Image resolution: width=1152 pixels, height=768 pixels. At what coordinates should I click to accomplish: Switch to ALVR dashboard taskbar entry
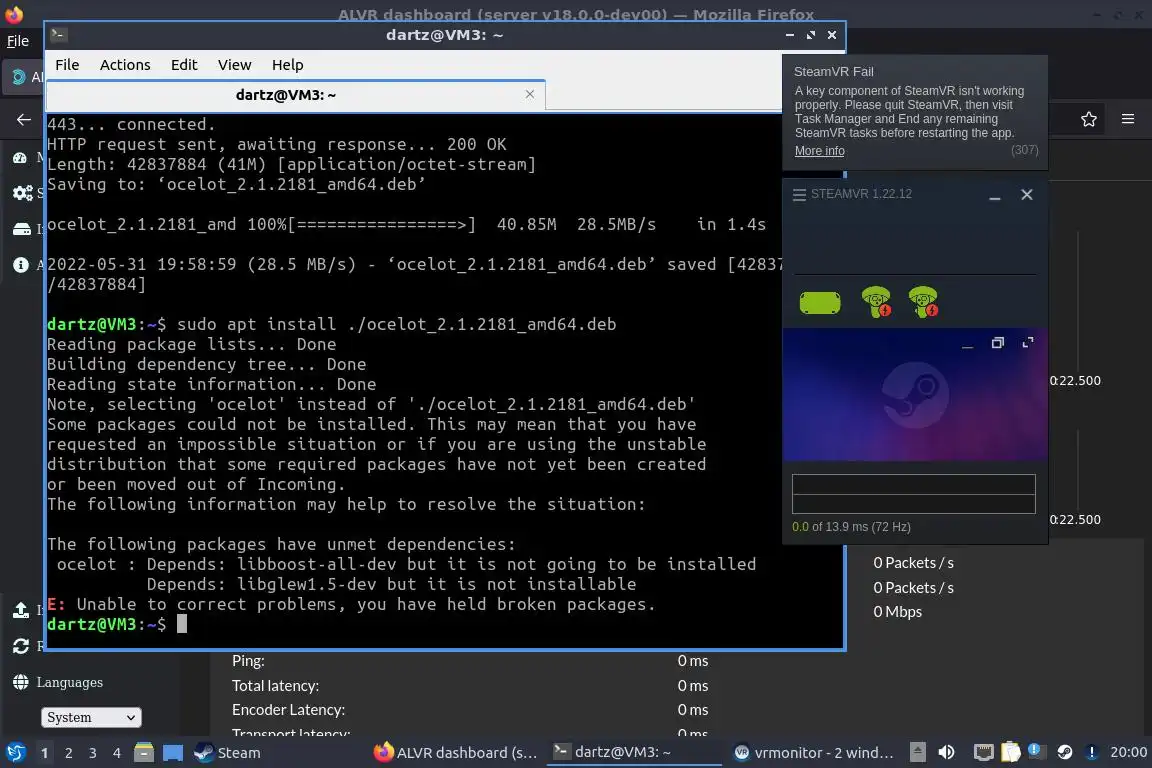(x=456, y=753)
